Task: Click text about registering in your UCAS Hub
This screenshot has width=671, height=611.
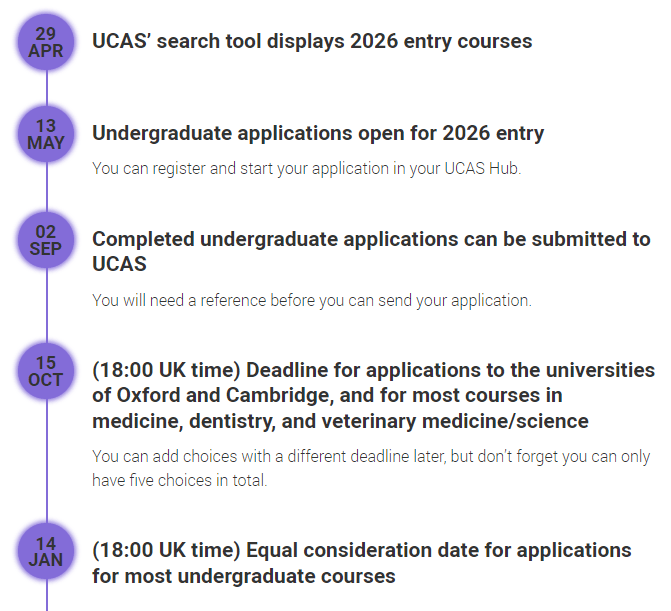Action: point(306,169)
